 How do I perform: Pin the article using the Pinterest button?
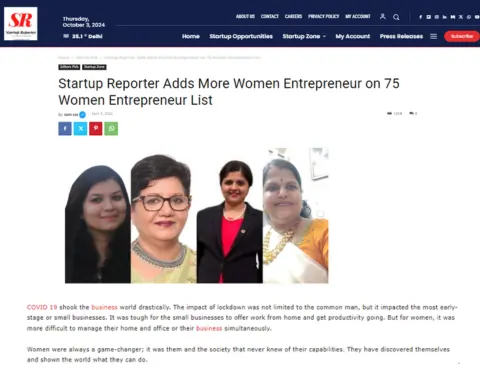96,129
